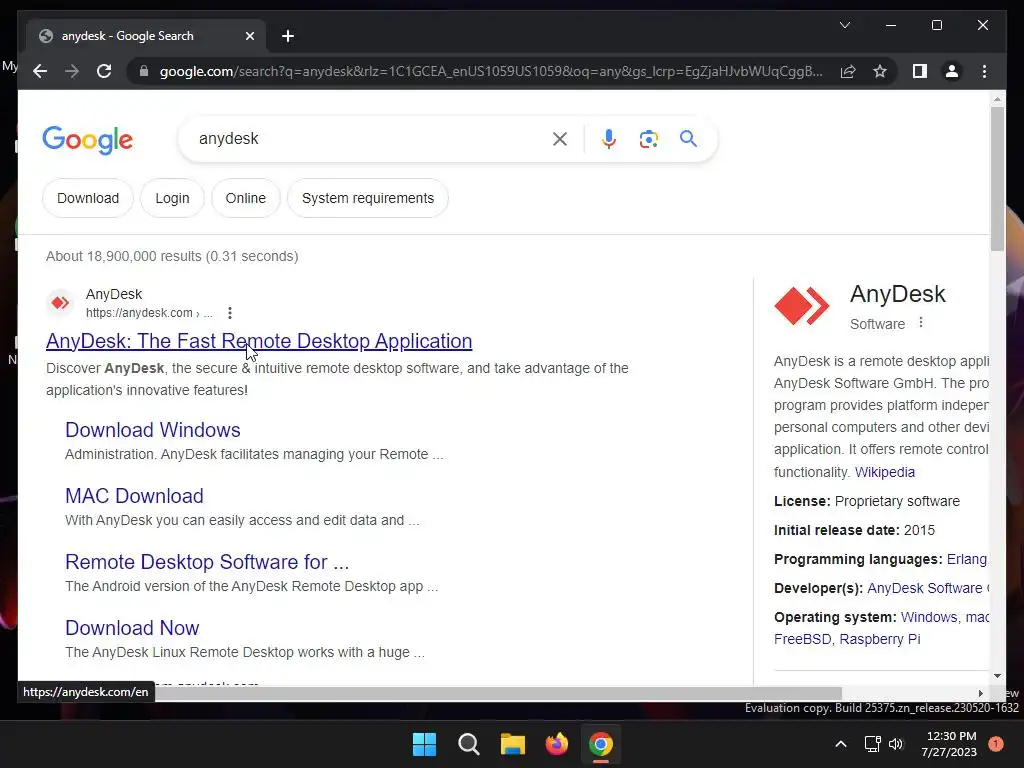Click the scroll down arrow
1024x768 pixels.
click(997, 676)
